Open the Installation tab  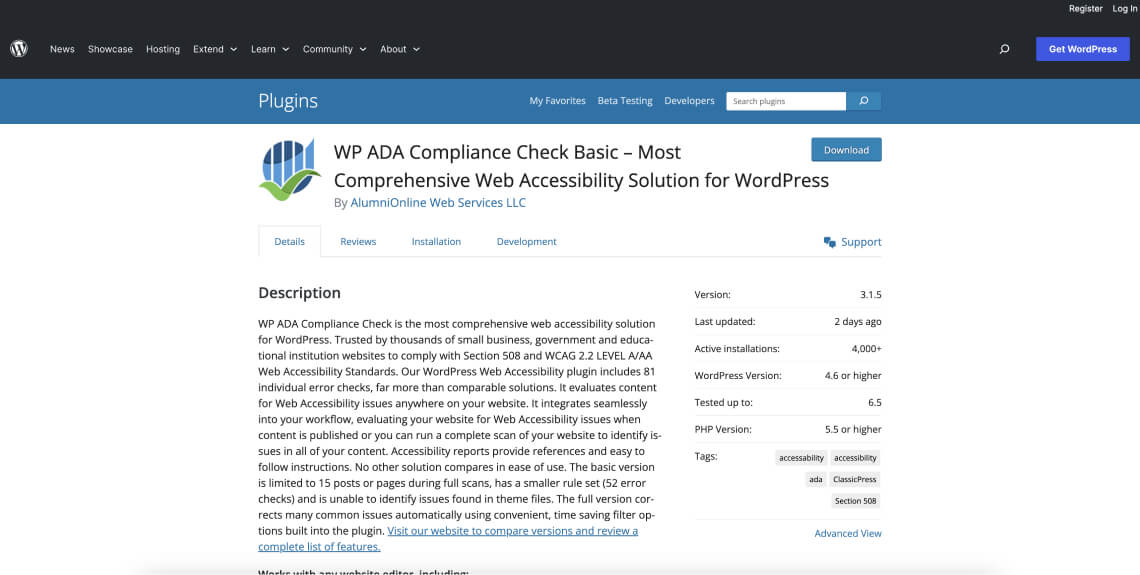click(436, 242)
